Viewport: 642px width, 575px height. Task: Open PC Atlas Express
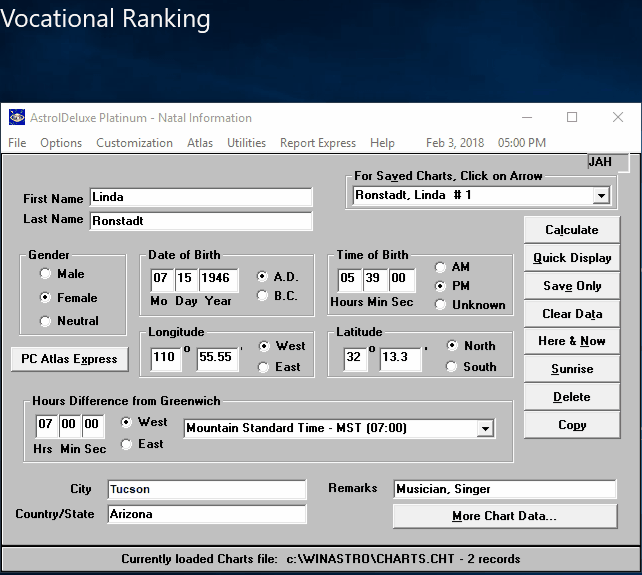point(69,359)
